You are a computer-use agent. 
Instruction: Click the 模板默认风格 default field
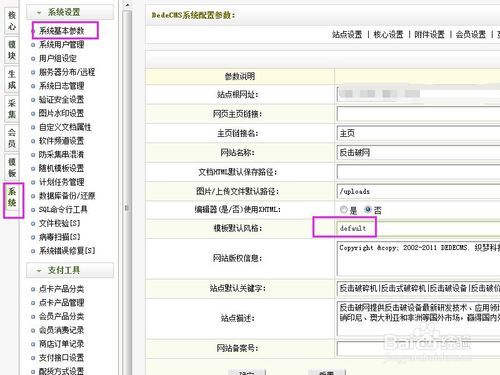coord(418,228)
